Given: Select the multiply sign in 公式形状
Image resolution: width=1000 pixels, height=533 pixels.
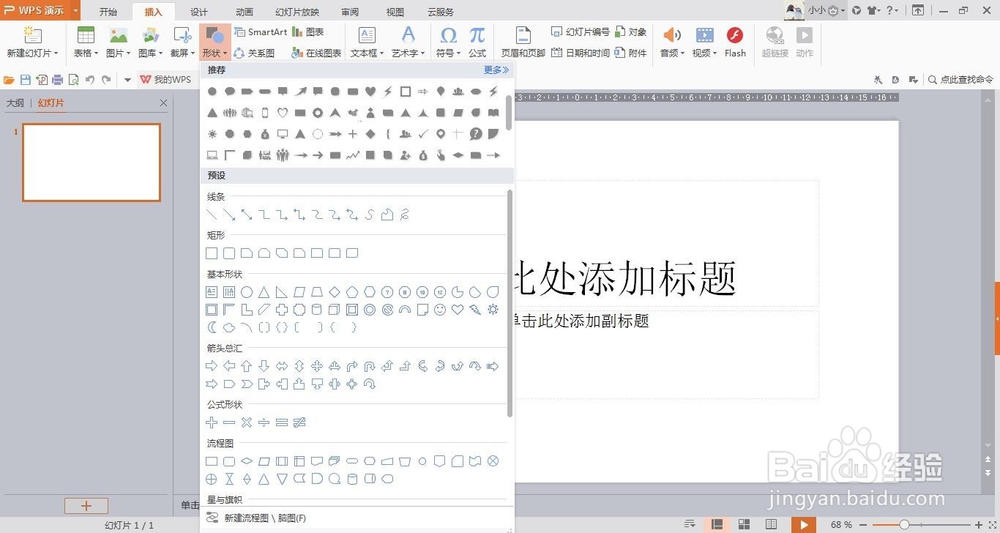Looking at the screenshot, I should coord(247,422).
